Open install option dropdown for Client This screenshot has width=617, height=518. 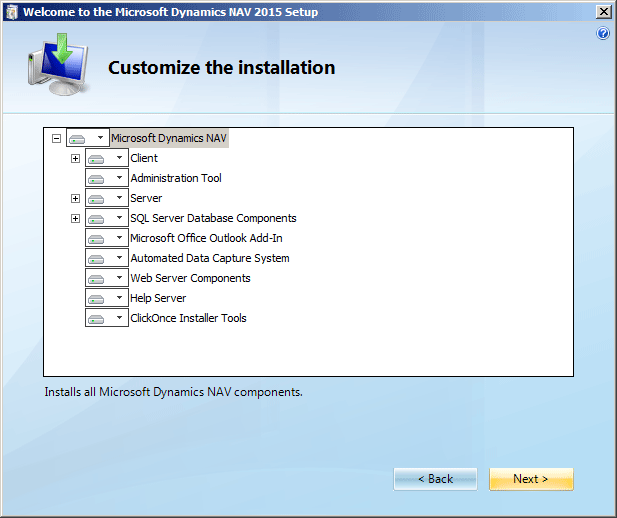[x=107, y=158]
